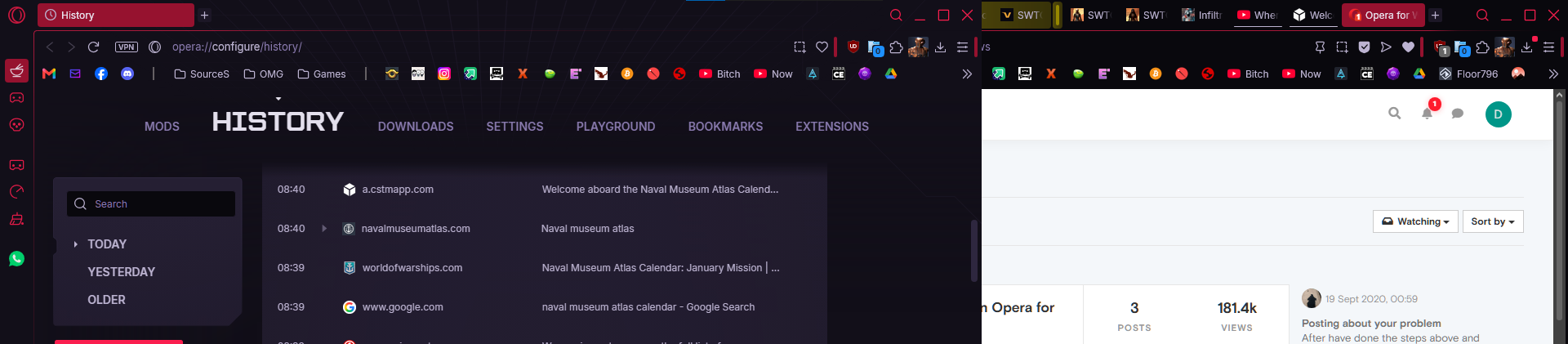Switch to the BOOKMARKS tab
Screen dimensions: 1568x344
pyautogui.click(x=725, y=127)
